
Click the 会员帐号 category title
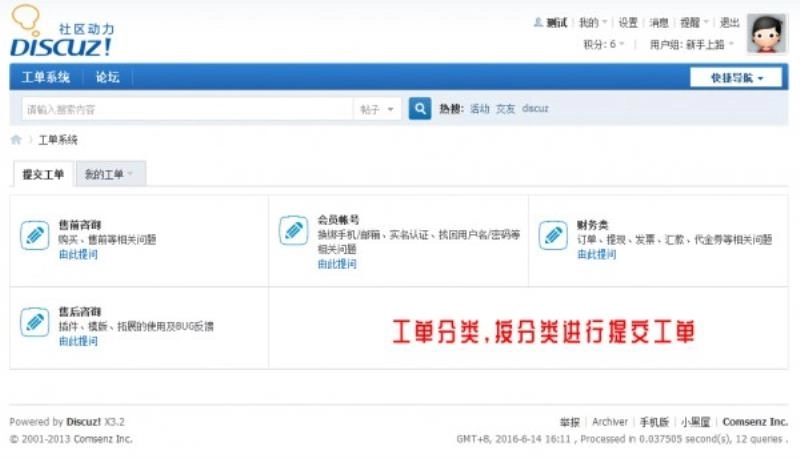point(338,219)
